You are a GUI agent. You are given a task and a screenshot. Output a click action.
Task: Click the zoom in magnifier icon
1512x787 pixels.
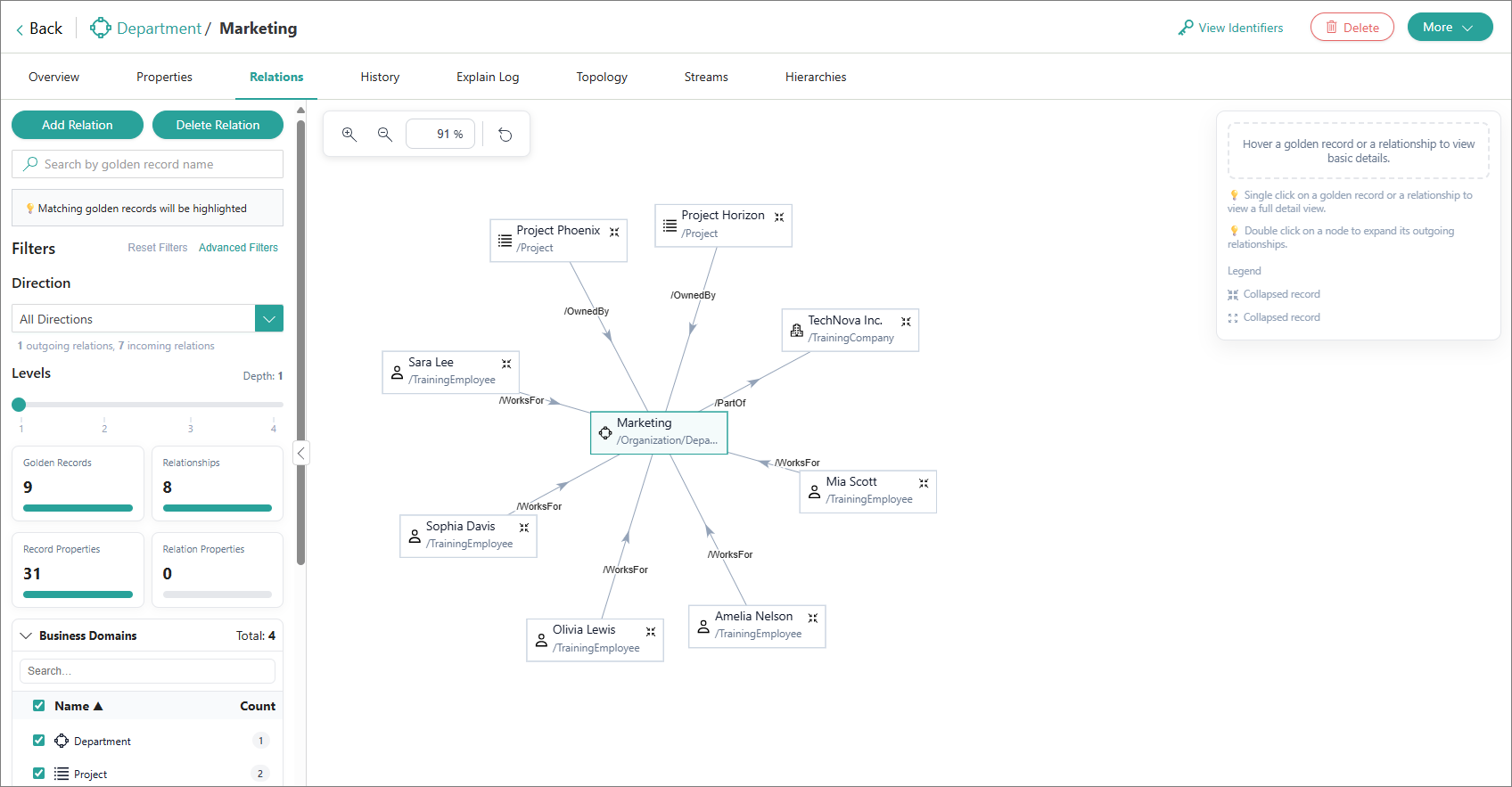click(x=349, y=135)
